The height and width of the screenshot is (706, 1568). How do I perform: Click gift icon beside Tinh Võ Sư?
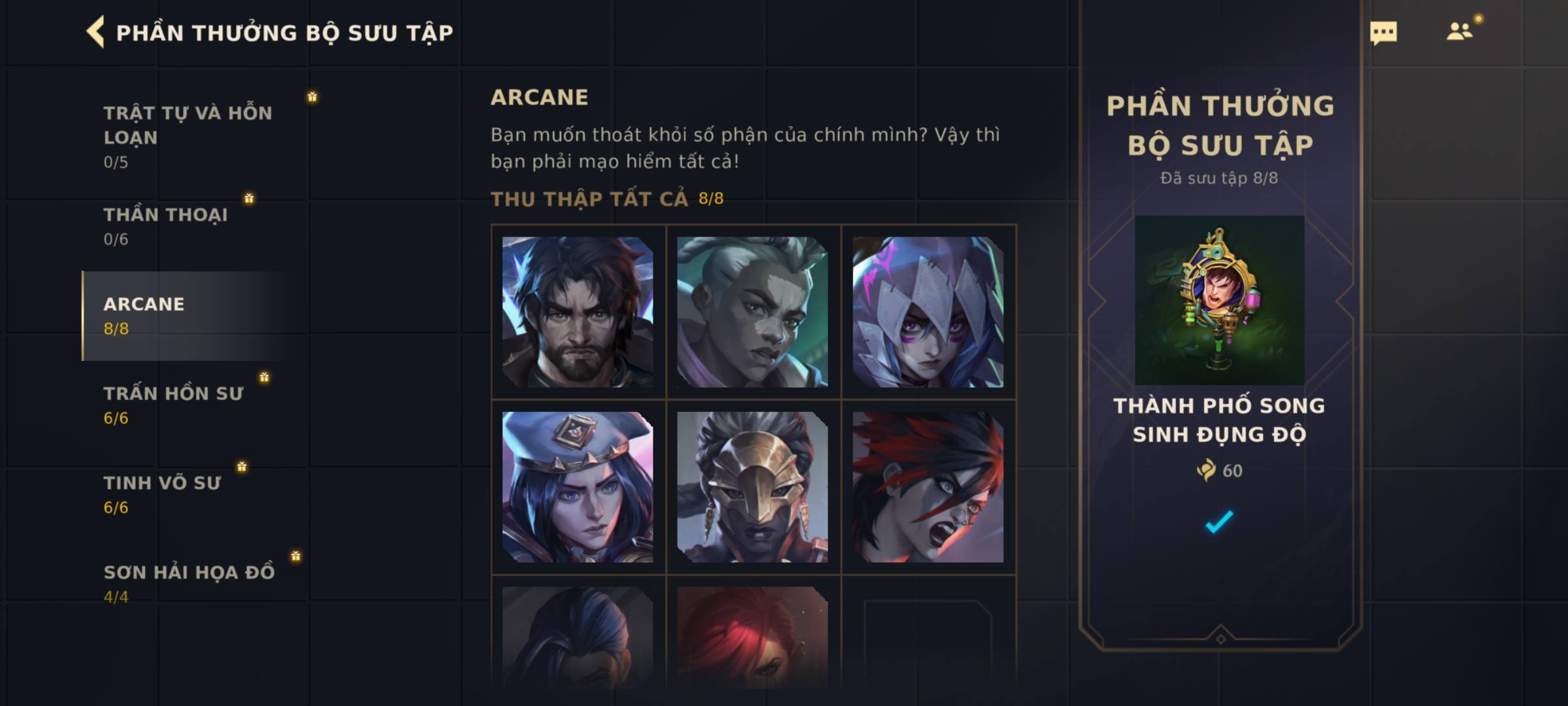coord(242,467)
